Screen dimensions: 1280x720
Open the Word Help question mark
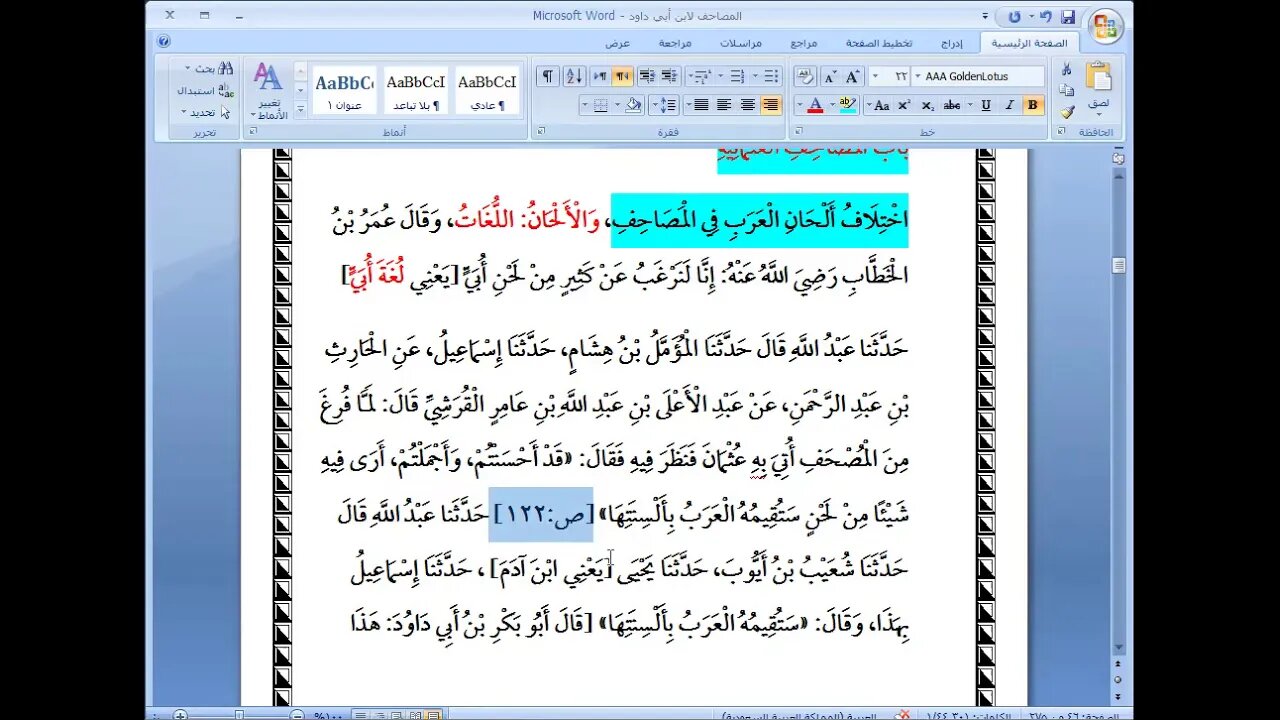164,41
